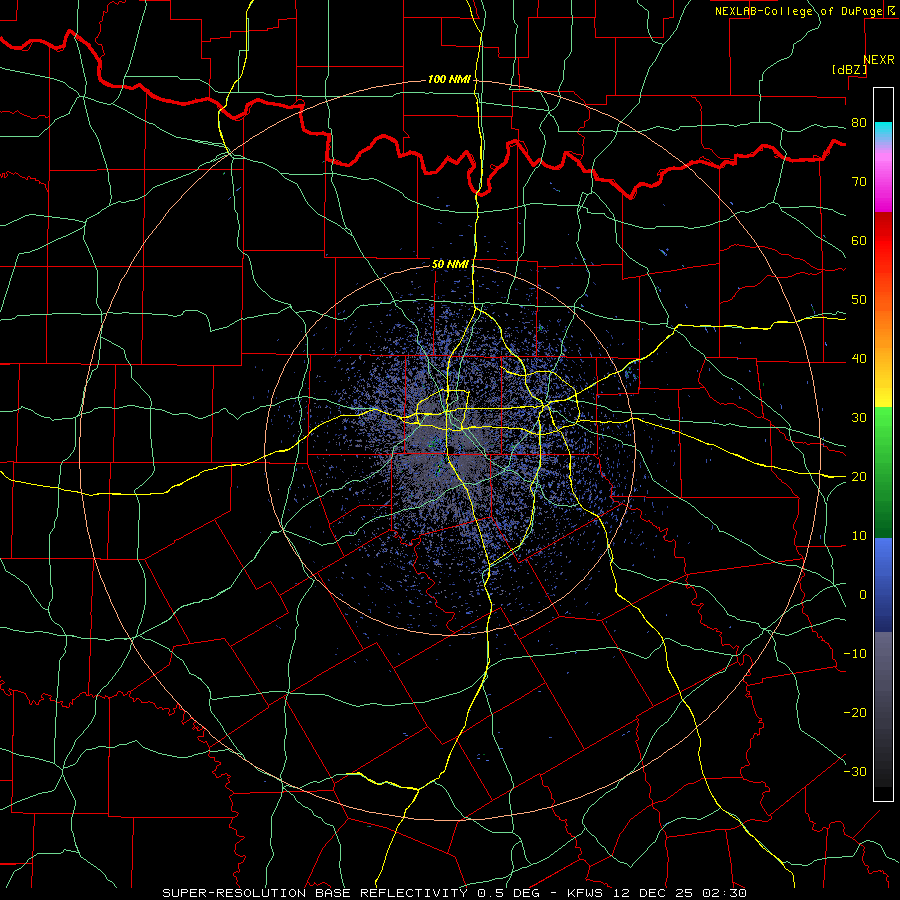Click the 20 value on dBZ scale
The image size is (900, 900).
pyautogui.click(x=859, y=477)
